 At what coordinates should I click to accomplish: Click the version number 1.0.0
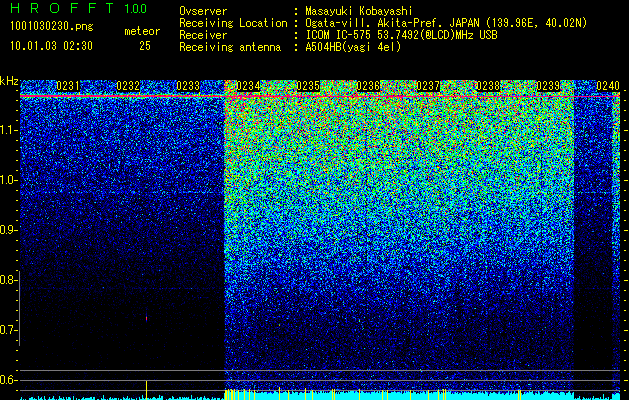point(136,9)
